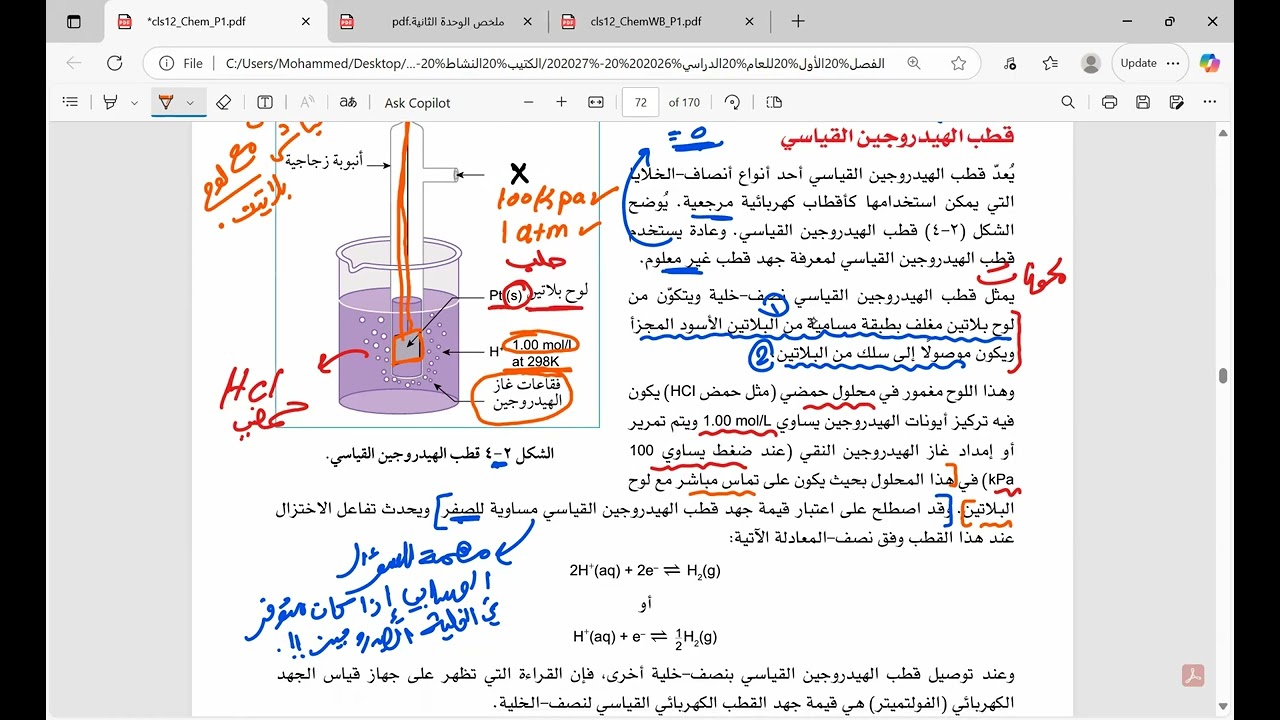Click the vertical scrollbar thumb
Viewport: 1280px width, 720px height.
click(x=1223, y=376)
